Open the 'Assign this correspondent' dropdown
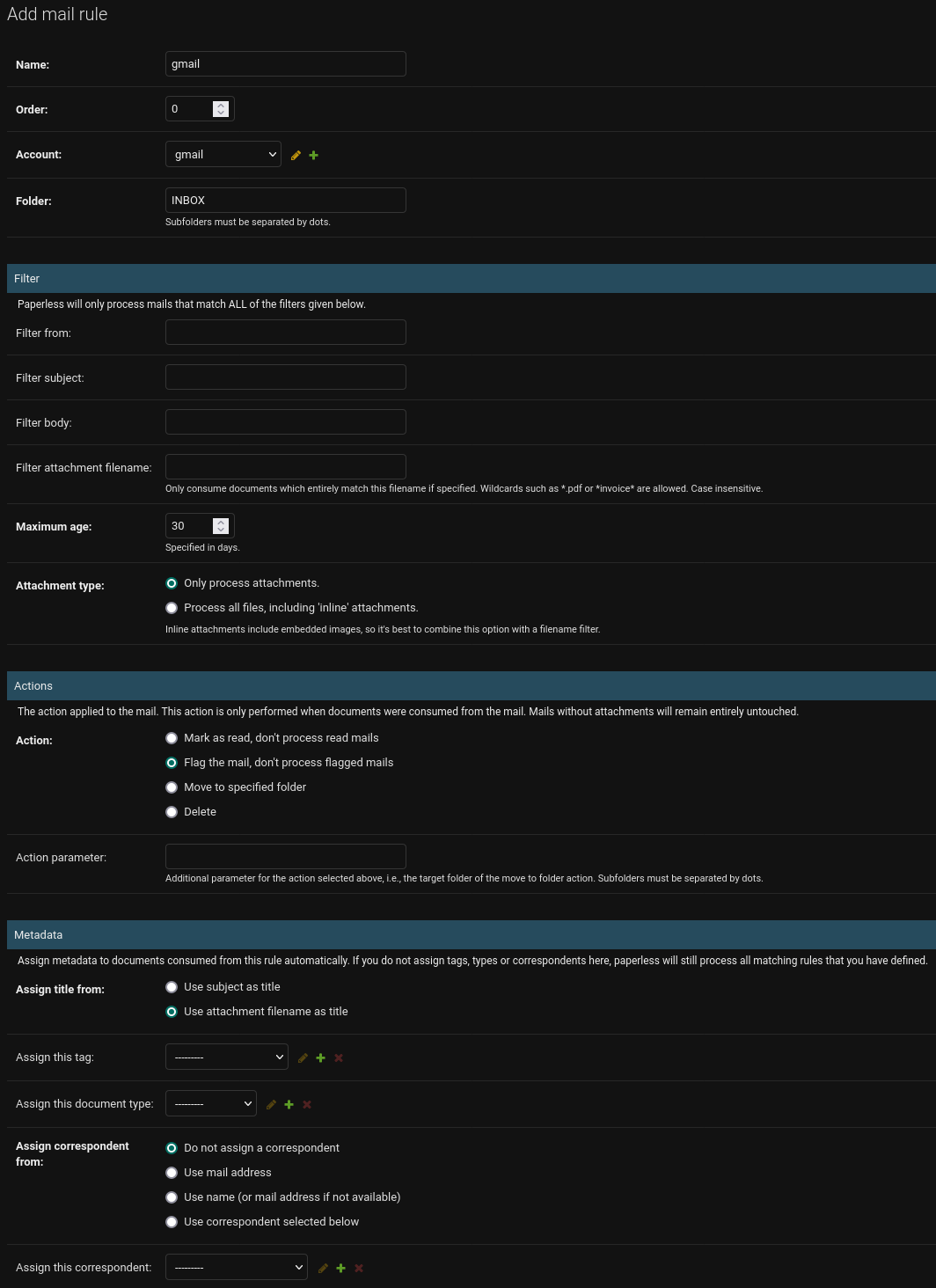Image resolution: width=936 pixels, height=1288 pixels. 236,1267
